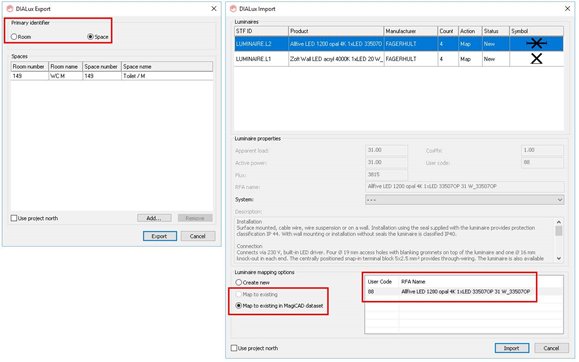This screenshot has height=362, width=579.
Task: Click the LUMINAIRE.L1 symbol icon
Action: coord(536,59)
